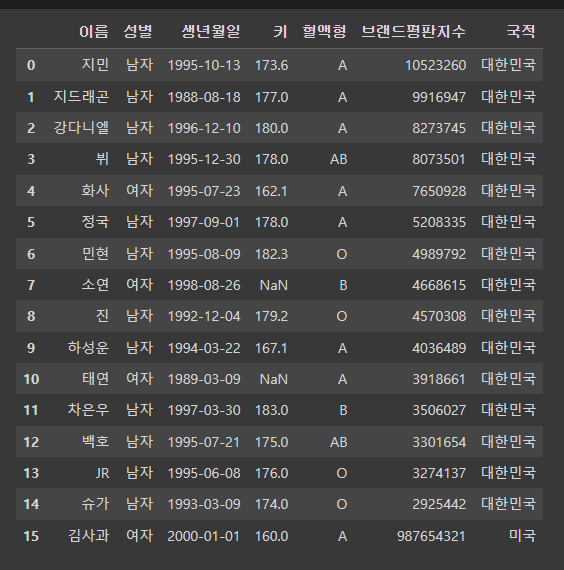The image size is (564, 570).
Task: Click NaN height in 소연 row
Action: 274,285
